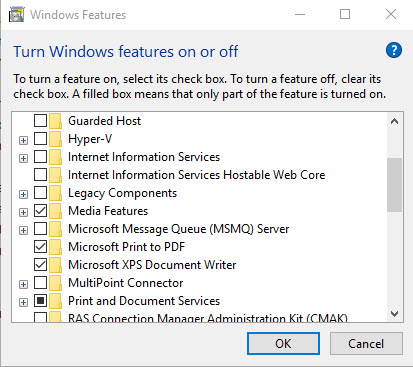Click the IIS Hostable Web Core folder icon
413x367 pixels.
pyautogui.click(x=55, y=175)
